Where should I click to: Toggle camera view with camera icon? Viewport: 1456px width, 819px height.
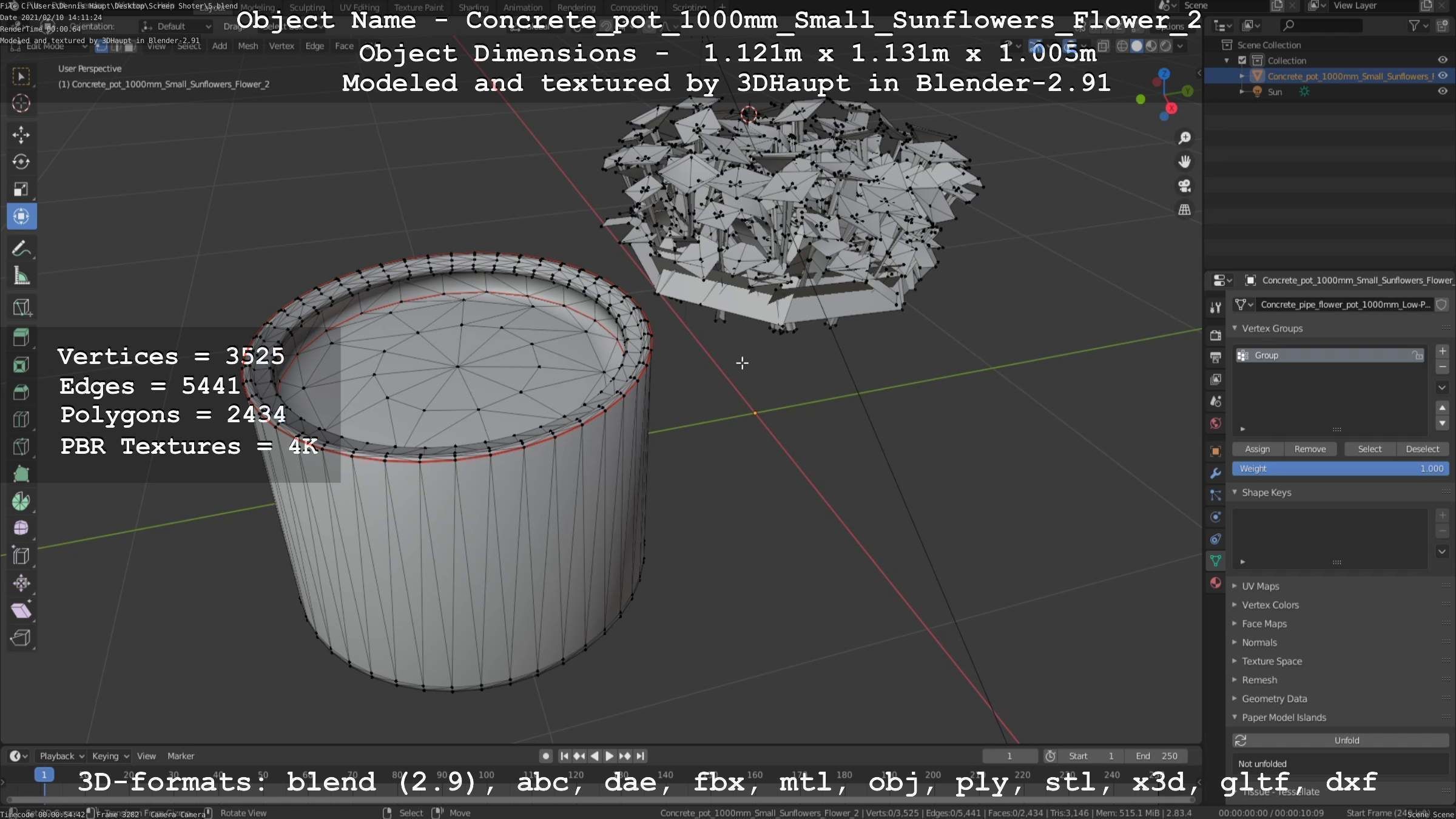(1184, 186)
